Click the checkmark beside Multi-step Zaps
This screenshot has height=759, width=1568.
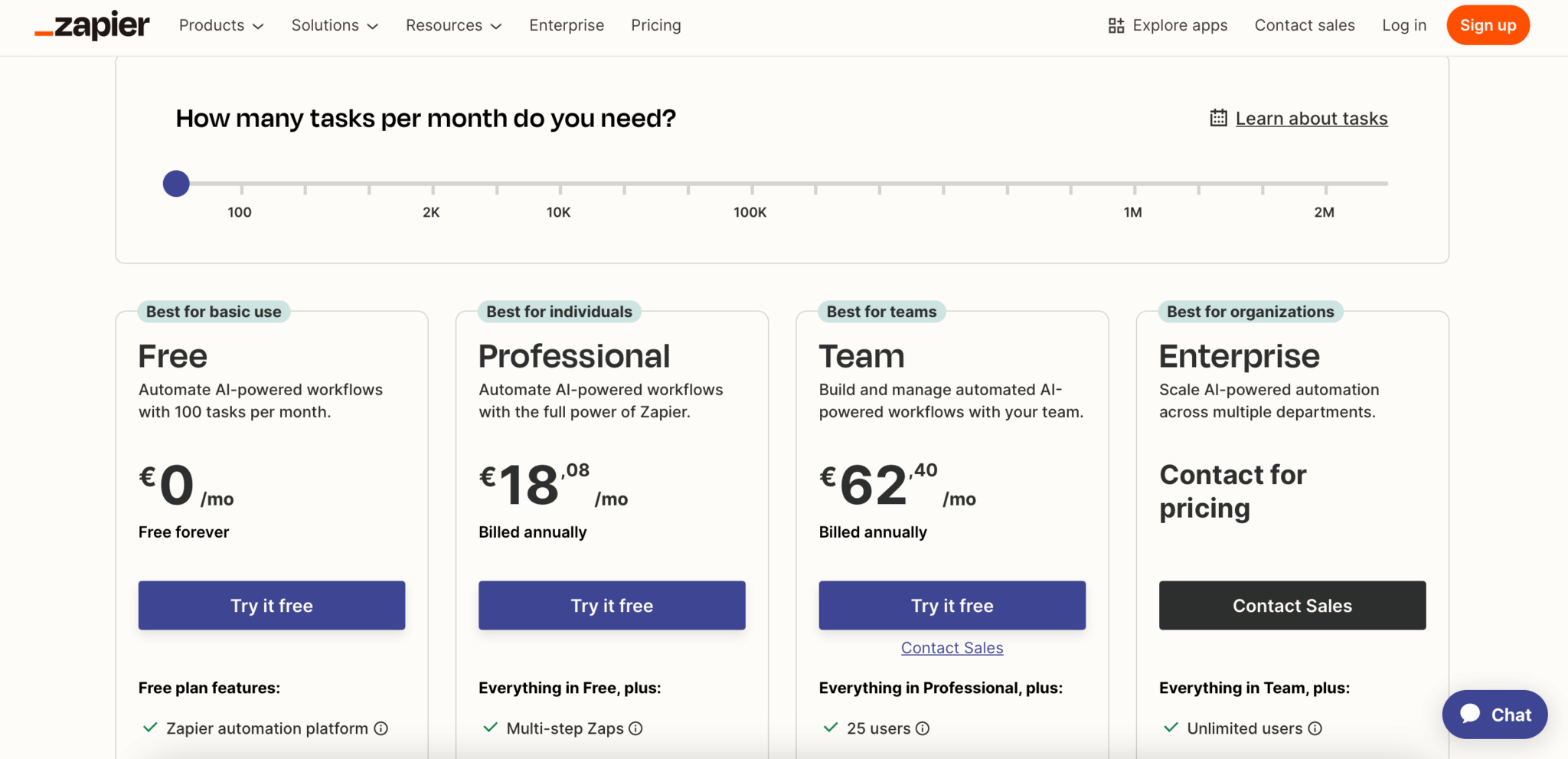pyautogui.click(x=490, y=728)
